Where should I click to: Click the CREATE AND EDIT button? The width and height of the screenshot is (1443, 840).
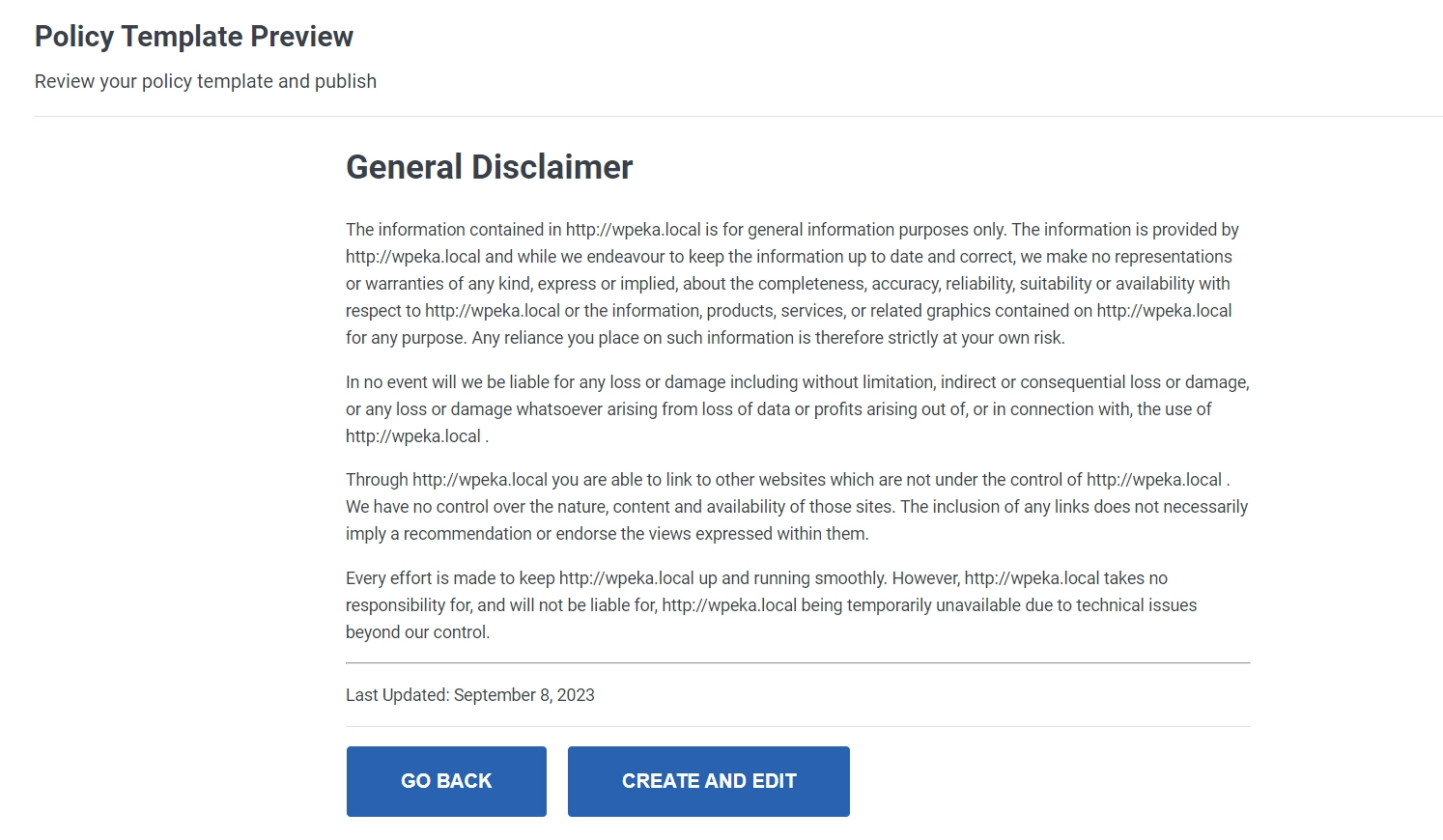tap(708, 781)
